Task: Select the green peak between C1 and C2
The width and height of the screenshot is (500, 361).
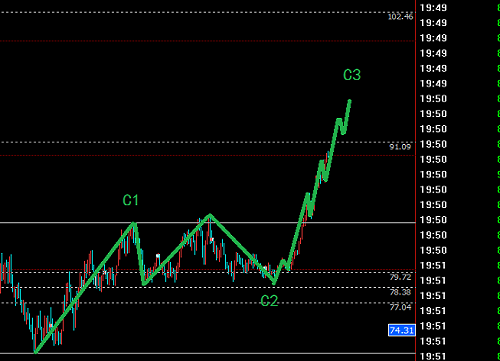Action: 210,215
